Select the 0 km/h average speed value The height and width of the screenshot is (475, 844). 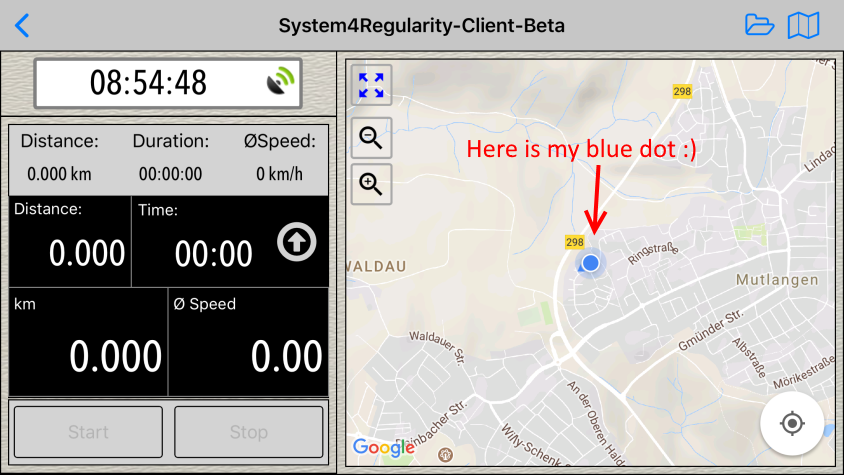279,174
